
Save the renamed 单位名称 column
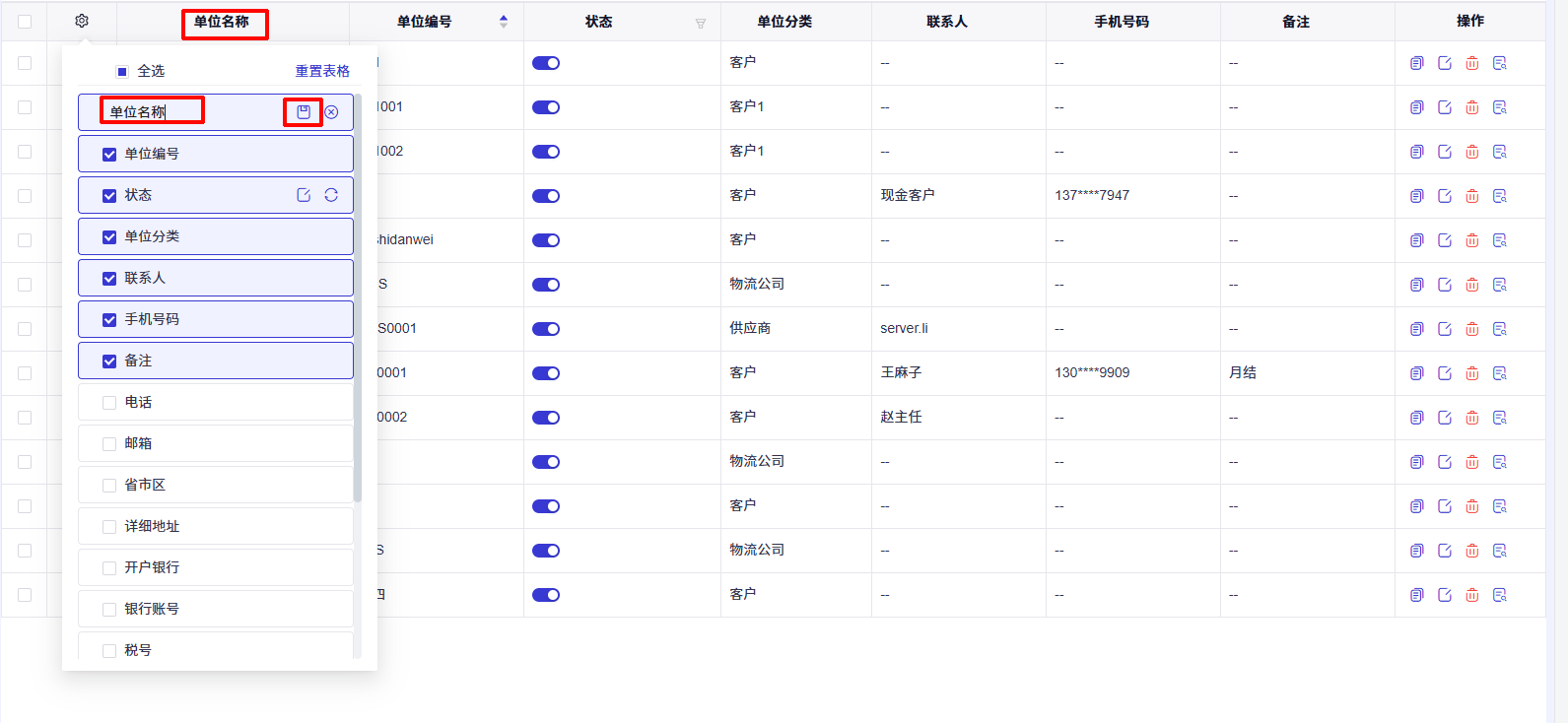(x=304, y=112)
